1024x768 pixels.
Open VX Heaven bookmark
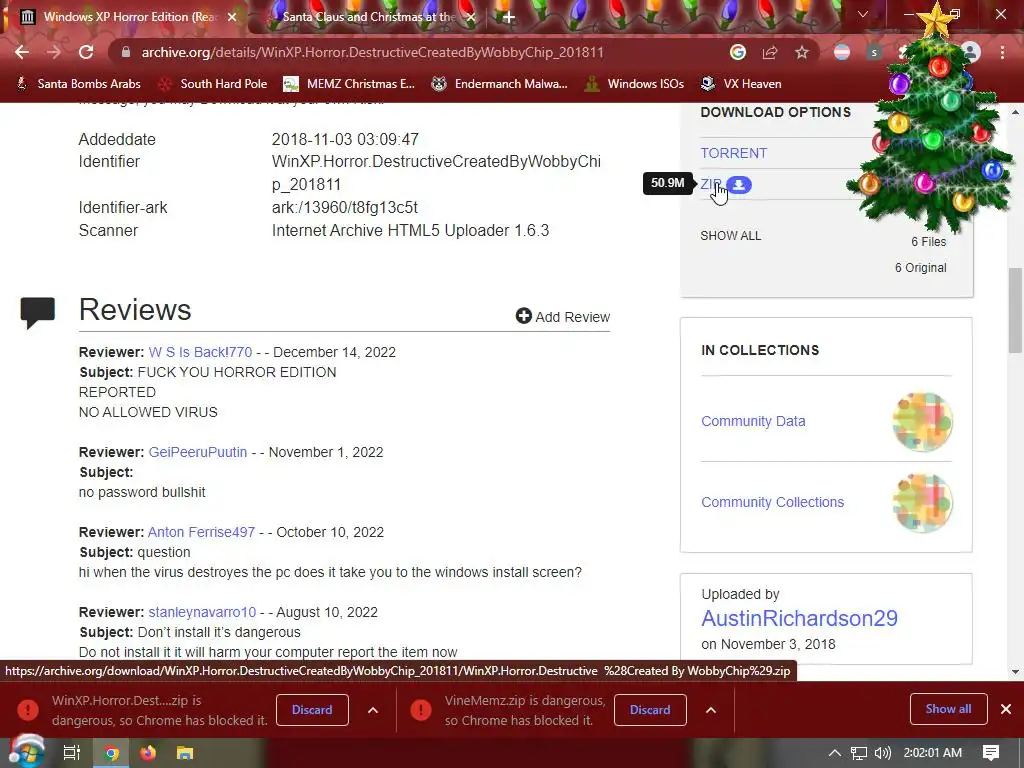(741, 84)
